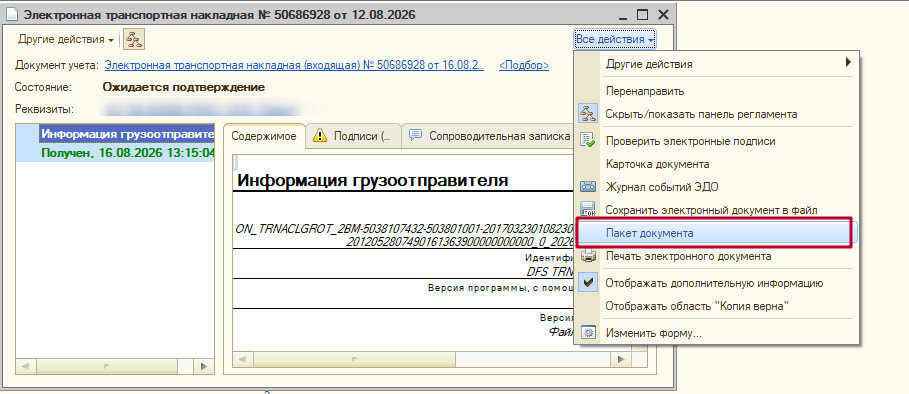This screenshot has width=909, height=394.
Task: Choose Проверить электронные подписи
Action: [716, 141]
